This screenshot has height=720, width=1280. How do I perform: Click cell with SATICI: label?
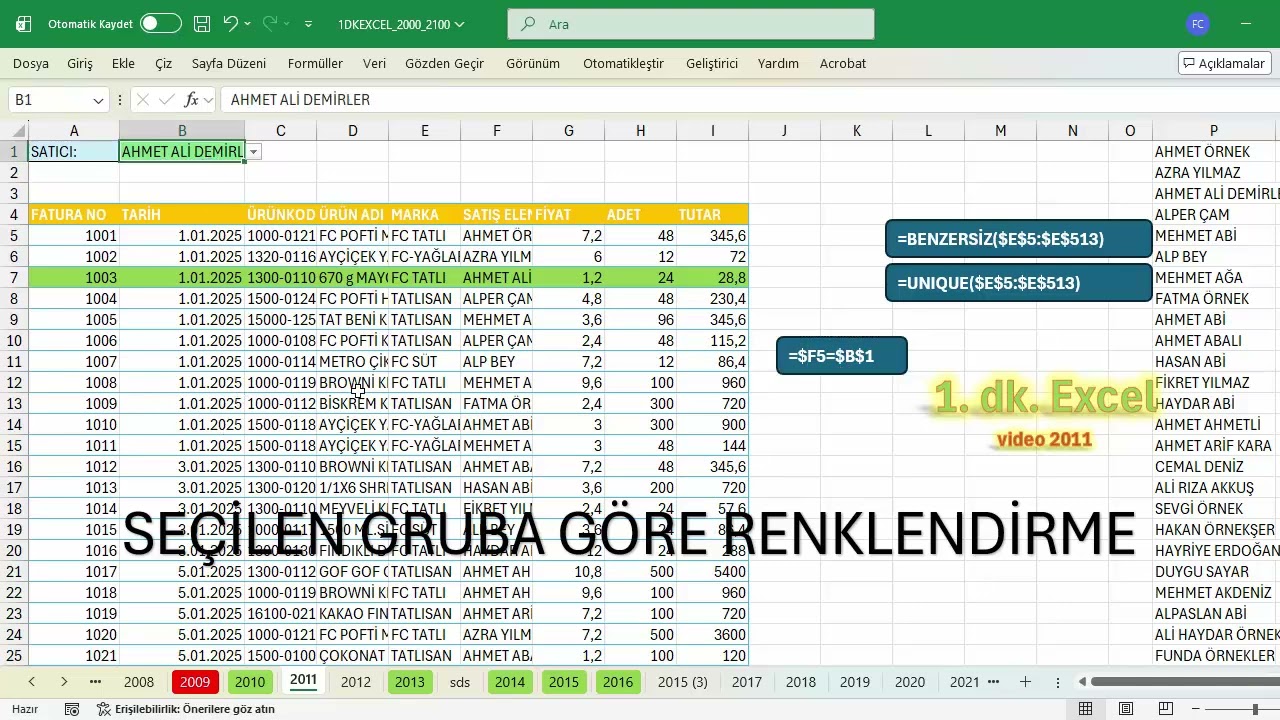(x=73, y=152)
